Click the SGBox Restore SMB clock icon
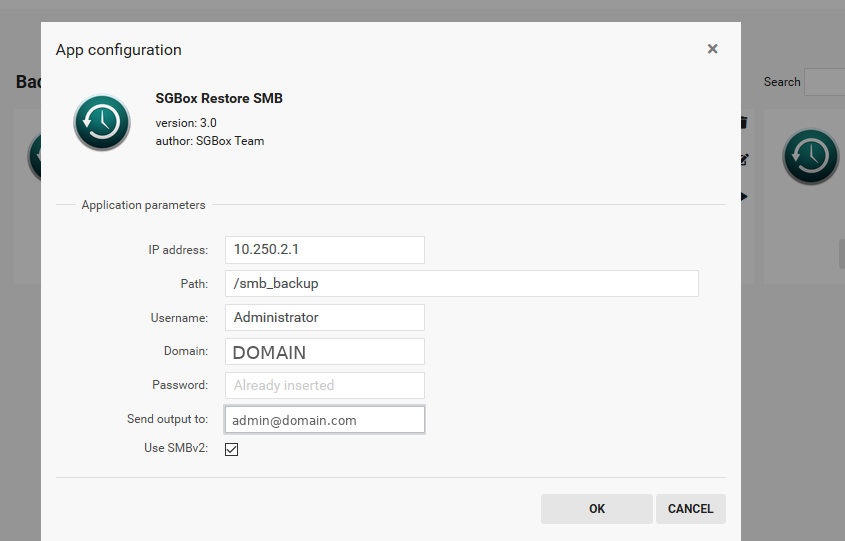 coord(102,122)
